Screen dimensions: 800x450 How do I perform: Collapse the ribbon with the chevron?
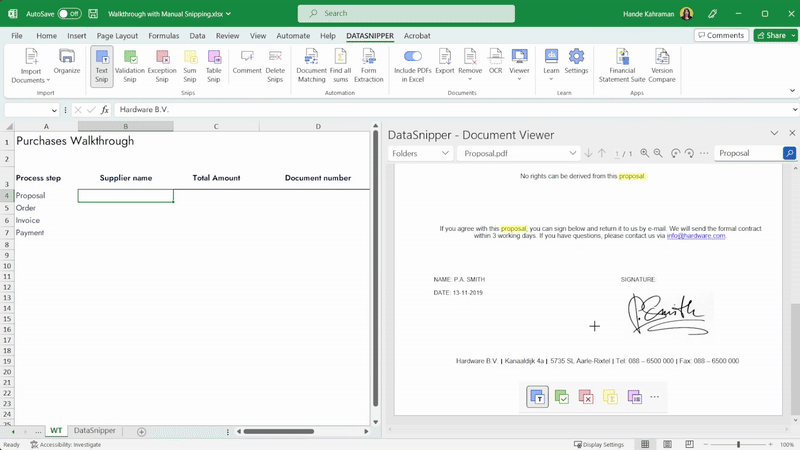(x=792, y=90)
